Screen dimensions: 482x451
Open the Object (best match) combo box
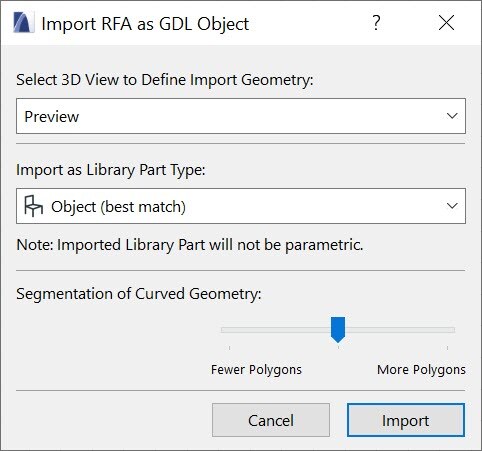241,206
